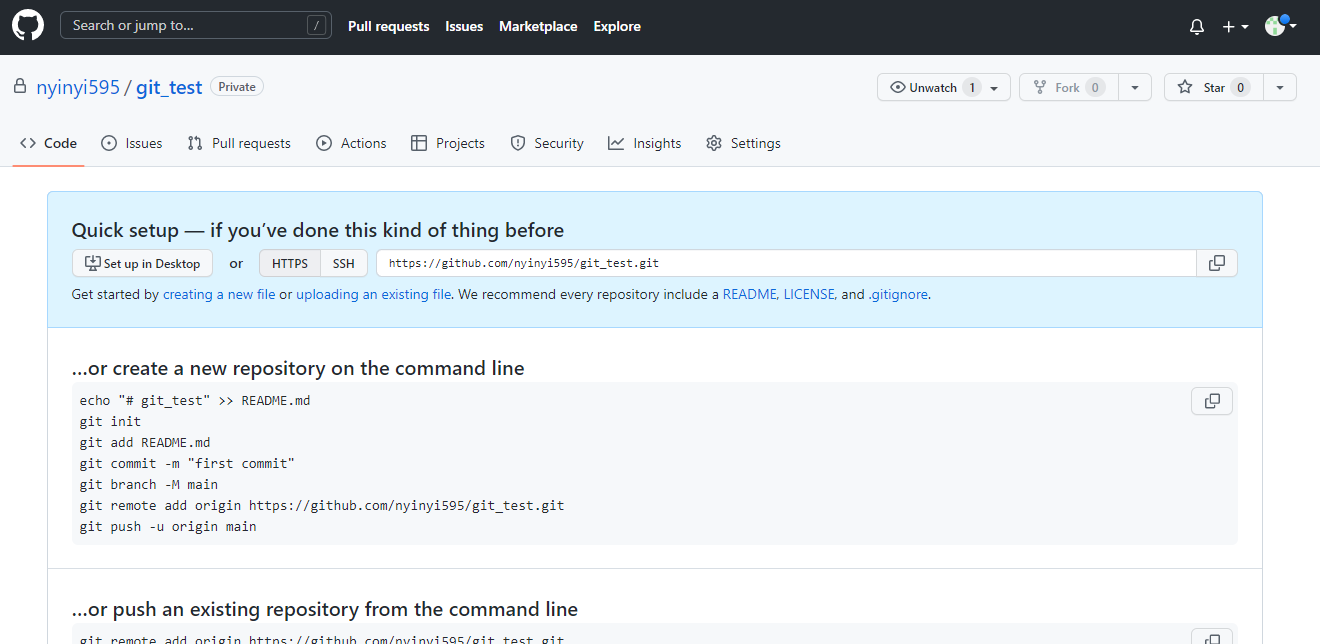Go to Marketplace in the top navigation
Image resolution: width=1320 pixels, height=644 pixels.
click(538, 26)
